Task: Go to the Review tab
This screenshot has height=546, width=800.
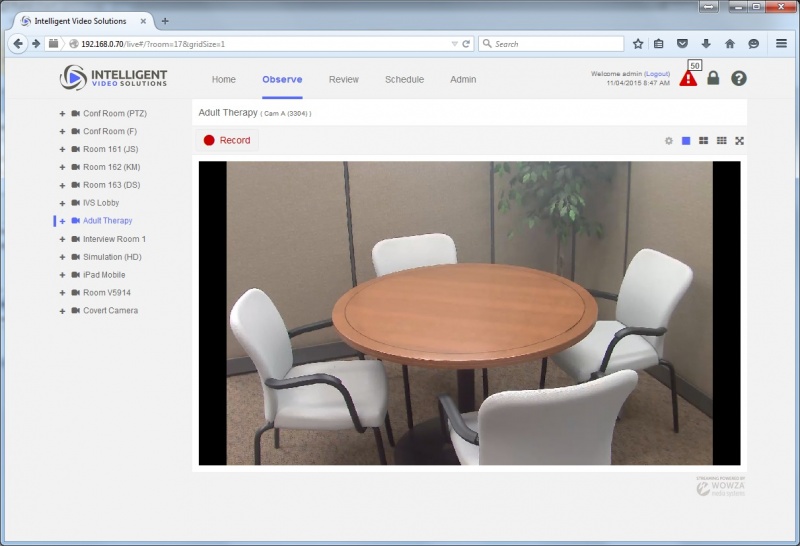Action: coord(343,80)
